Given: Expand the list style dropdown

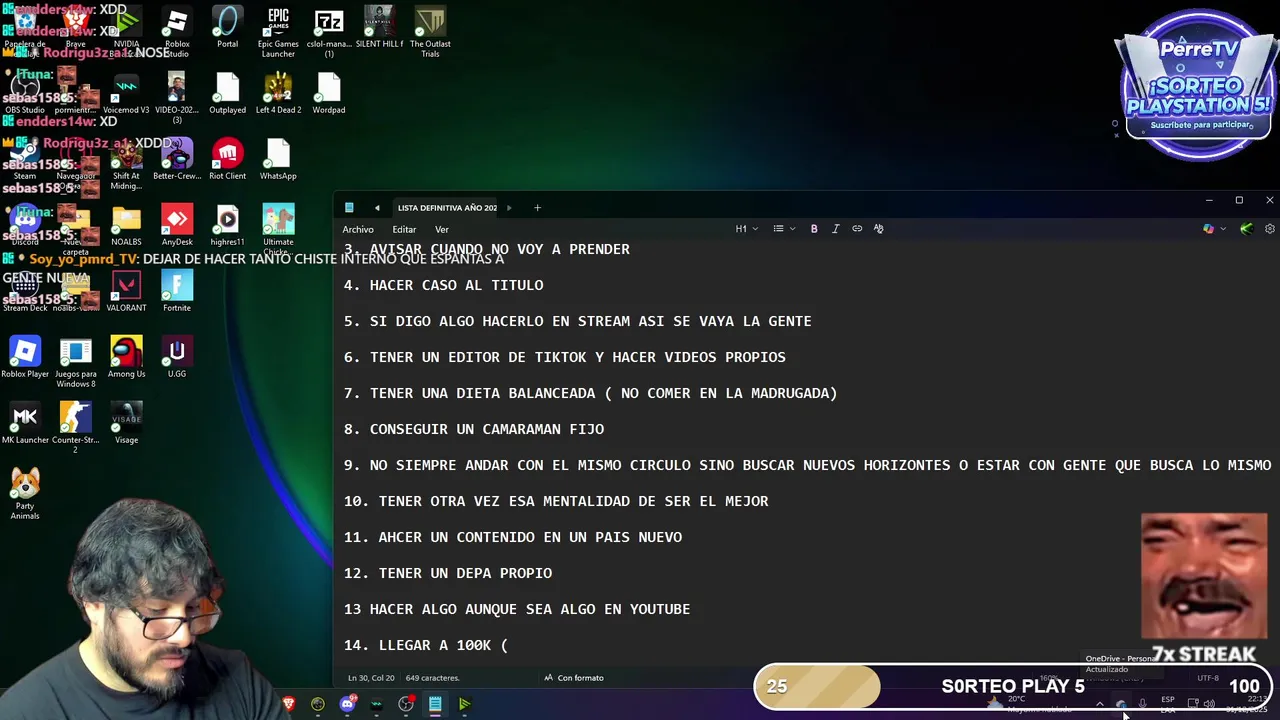Looking at the screenshot, I should click(784, 229).
